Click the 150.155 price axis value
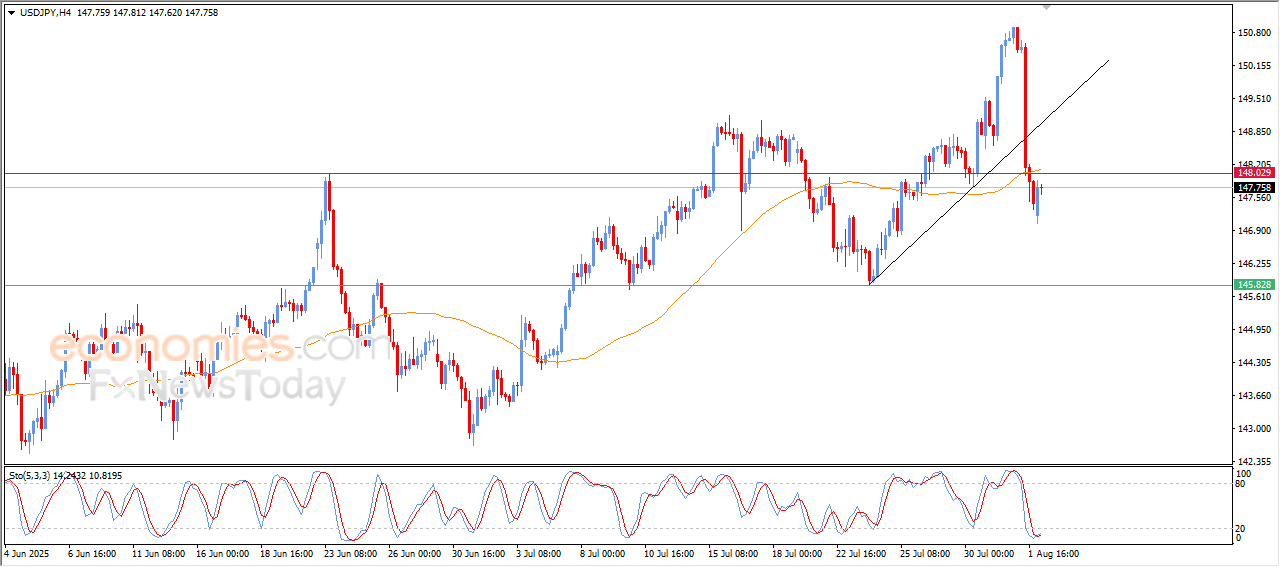This screenshot has height=567, width=1280. 1254,66
